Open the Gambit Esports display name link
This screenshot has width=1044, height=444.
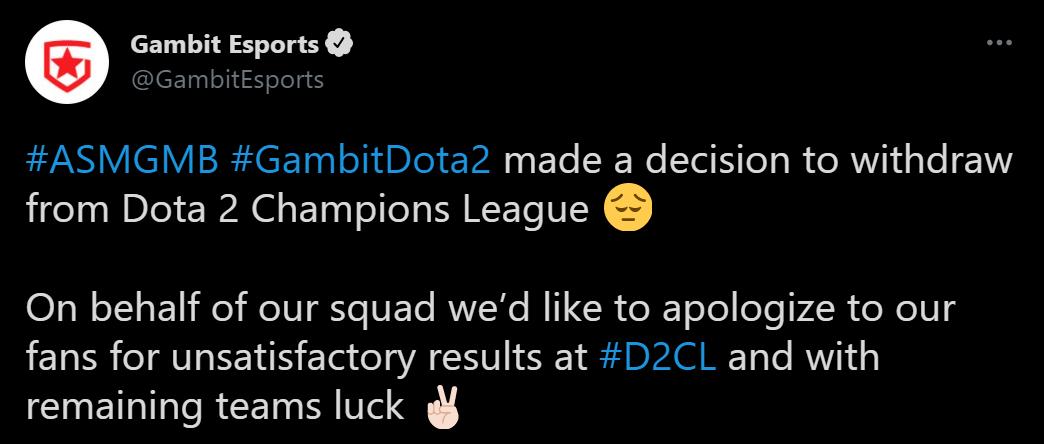point(225,45)
